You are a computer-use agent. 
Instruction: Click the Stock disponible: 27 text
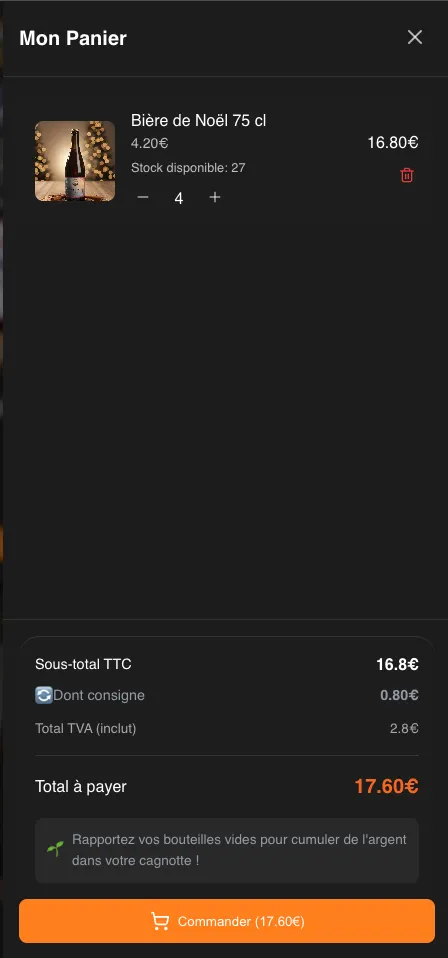click(188, 167)
